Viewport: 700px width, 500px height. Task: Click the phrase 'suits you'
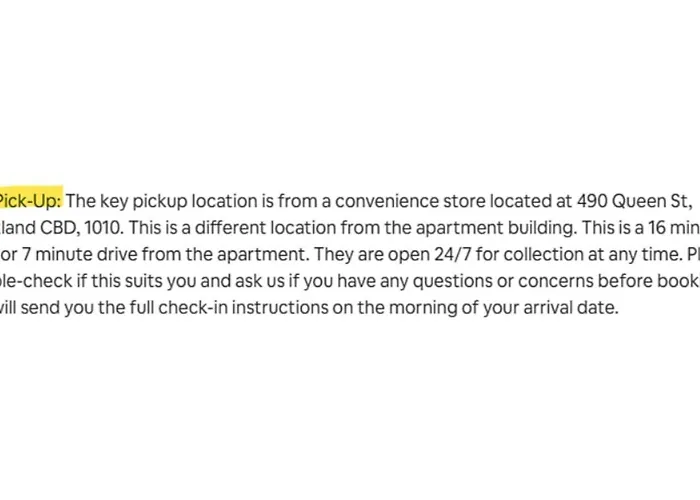pos(160,281)
